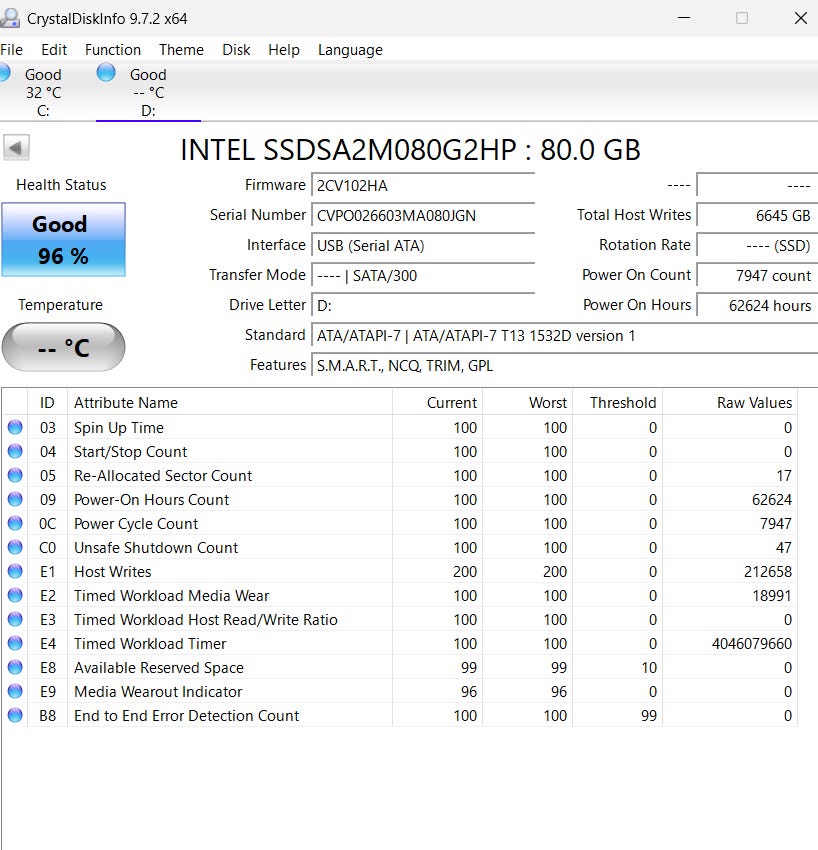Select the D: drive tab

pos(148,91)
